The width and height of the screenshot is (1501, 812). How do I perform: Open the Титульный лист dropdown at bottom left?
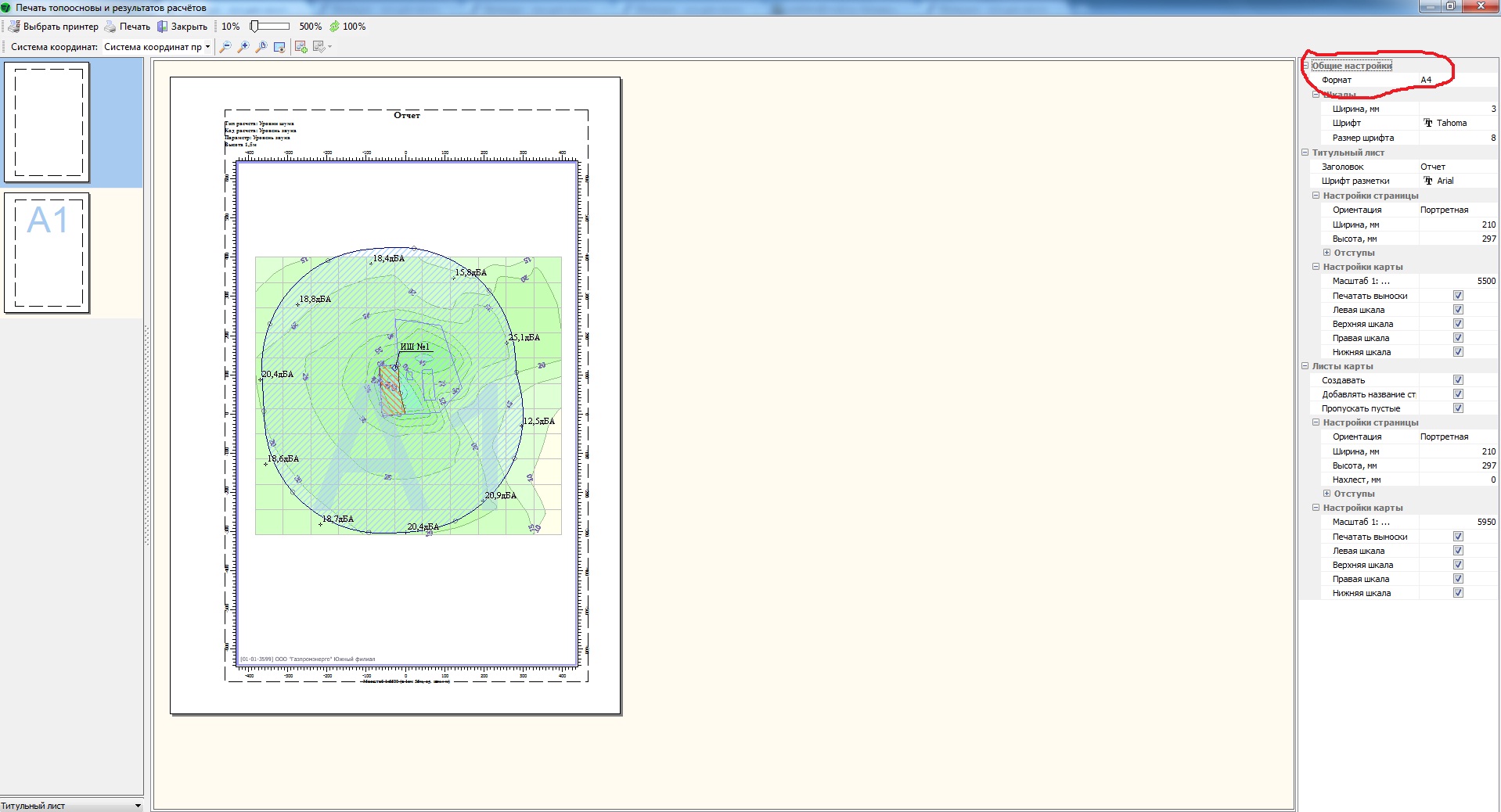138,806
